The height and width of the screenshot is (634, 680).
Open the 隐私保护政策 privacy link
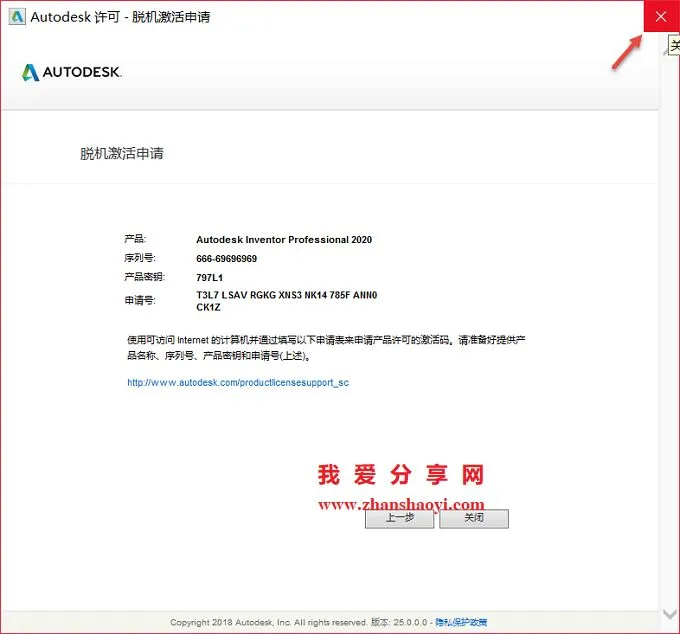(461, 622)
